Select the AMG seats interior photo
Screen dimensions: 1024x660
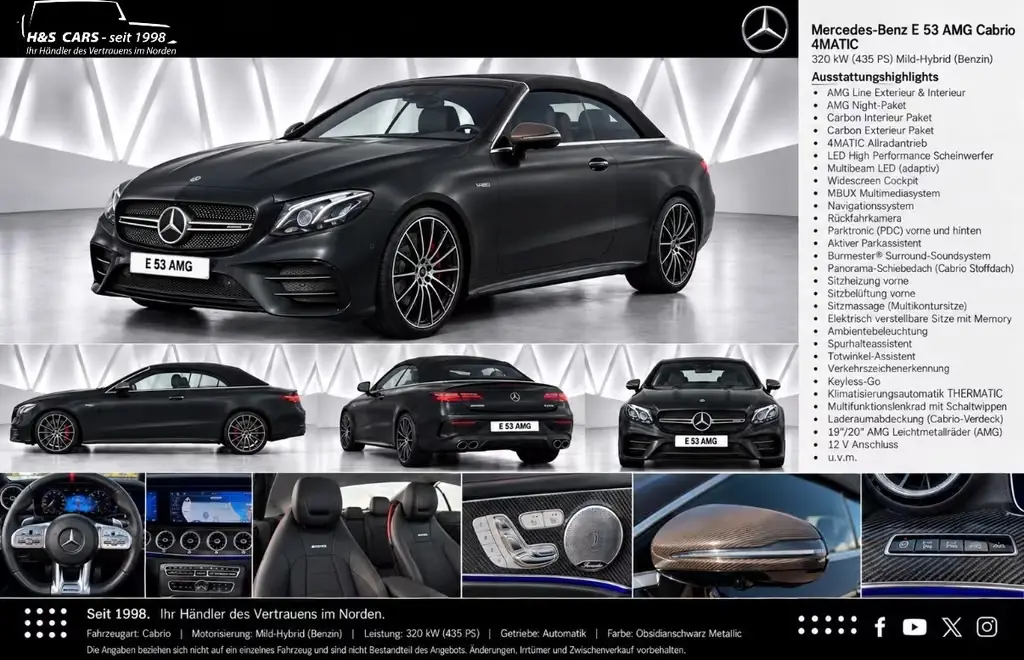pos(357,535)
